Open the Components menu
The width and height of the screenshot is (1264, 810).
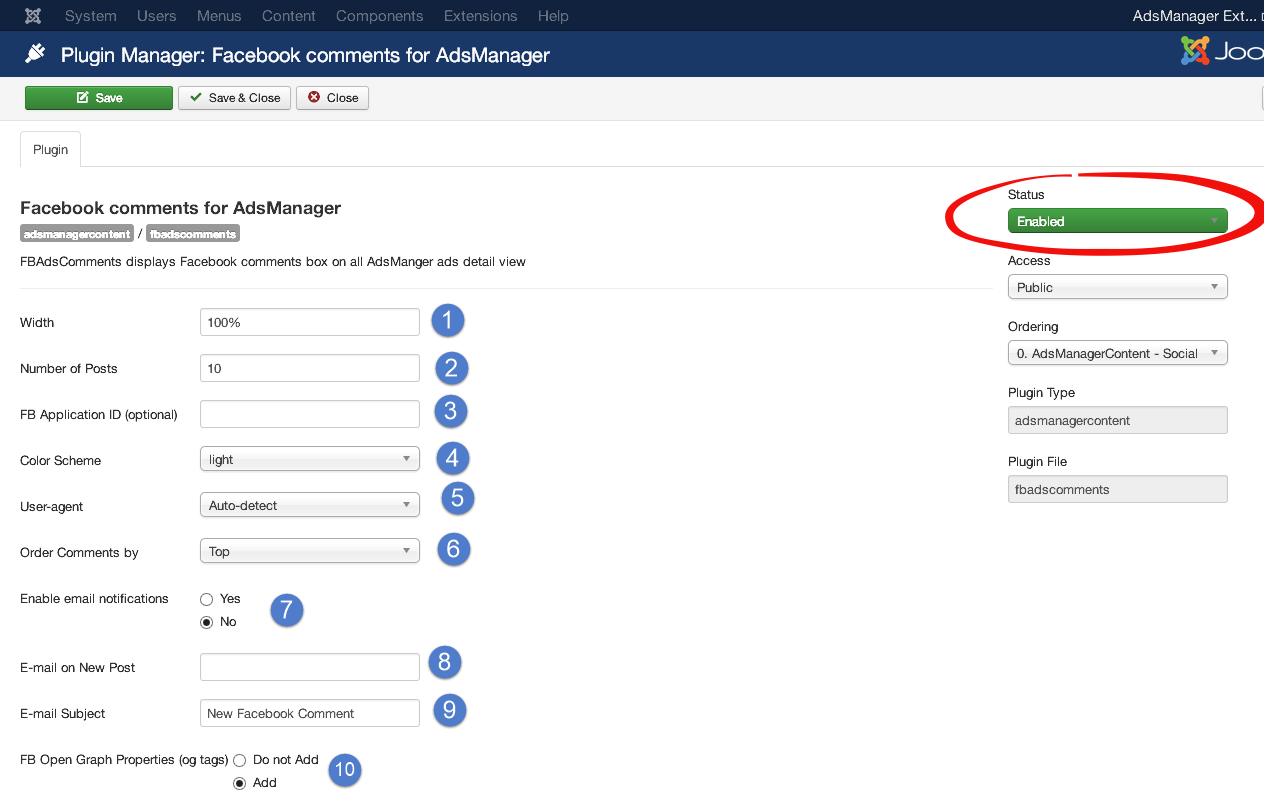(x=379, y=16)
